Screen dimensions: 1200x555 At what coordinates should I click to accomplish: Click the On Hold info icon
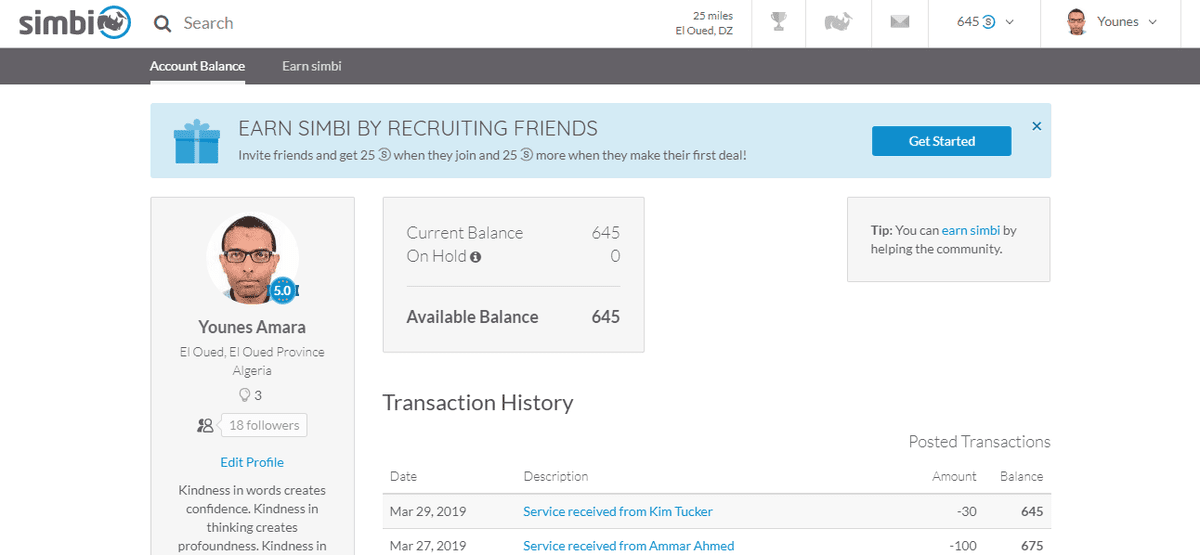476,257
